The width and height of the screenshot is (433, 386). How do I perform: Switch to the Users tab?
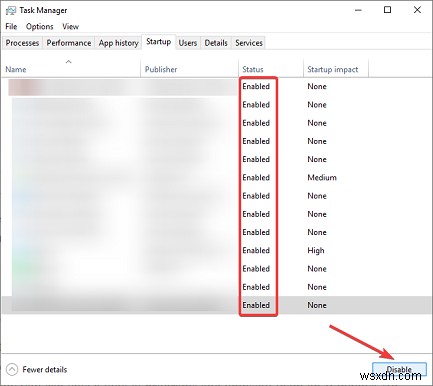[188, 43]
